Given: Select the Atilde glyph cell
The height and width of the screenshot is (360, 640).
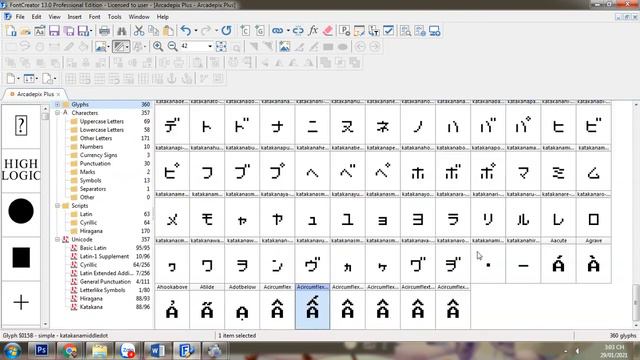Looking at the screenshot, I should (x=207, y=307).
